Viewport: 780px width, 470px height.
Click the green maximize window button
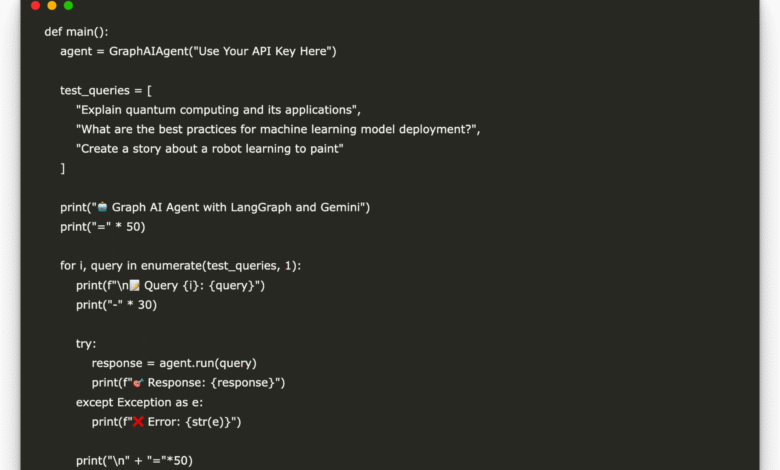click(x=68, y=6)
